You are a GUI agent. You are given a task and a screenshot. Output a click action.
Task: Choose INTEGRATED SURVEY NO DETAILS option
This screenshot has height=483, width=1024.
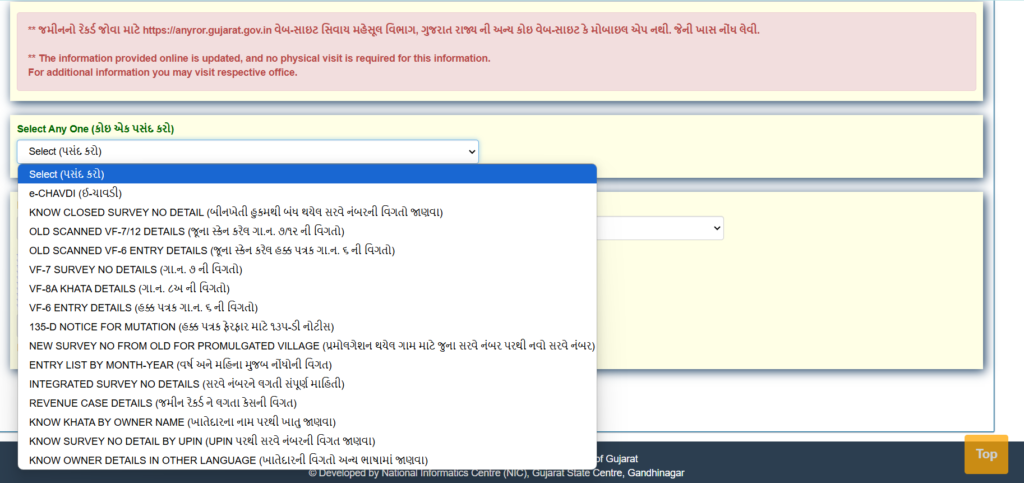(x=307, y=383)
